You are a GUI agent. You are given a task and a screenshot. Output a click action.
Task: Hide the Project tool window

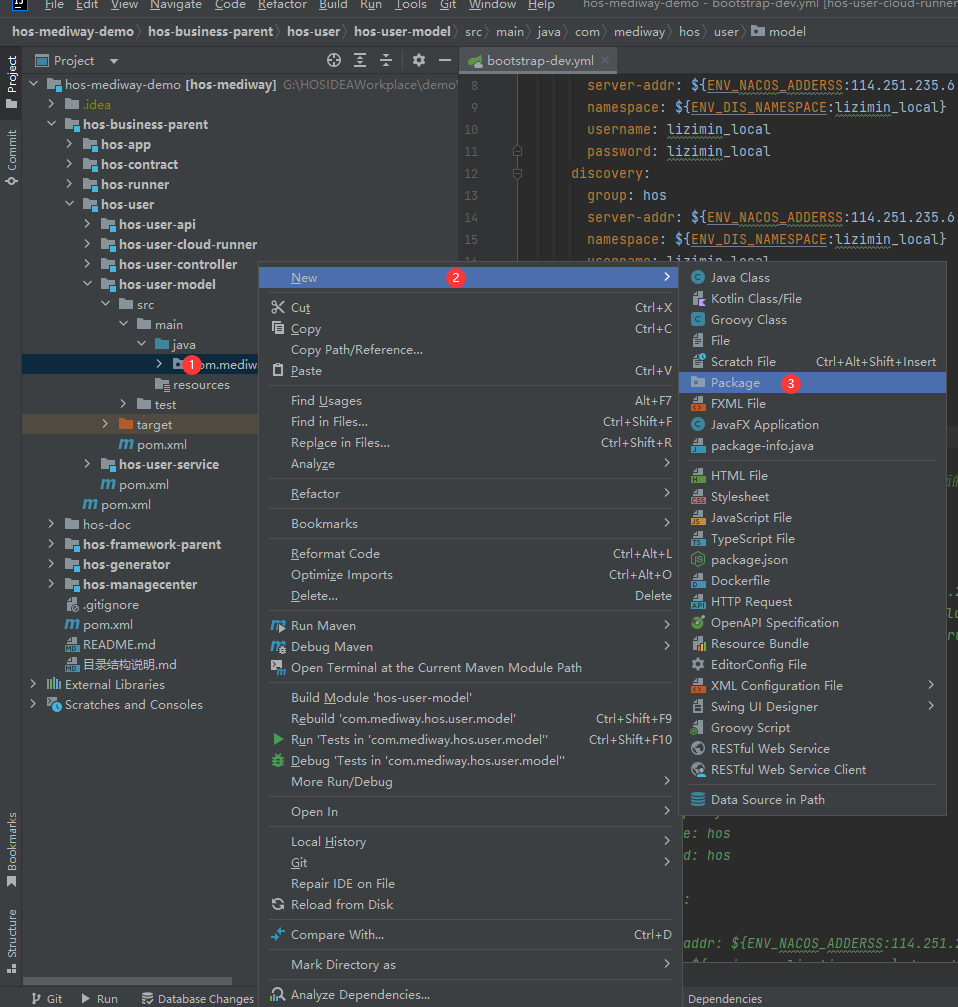(445, 61)
